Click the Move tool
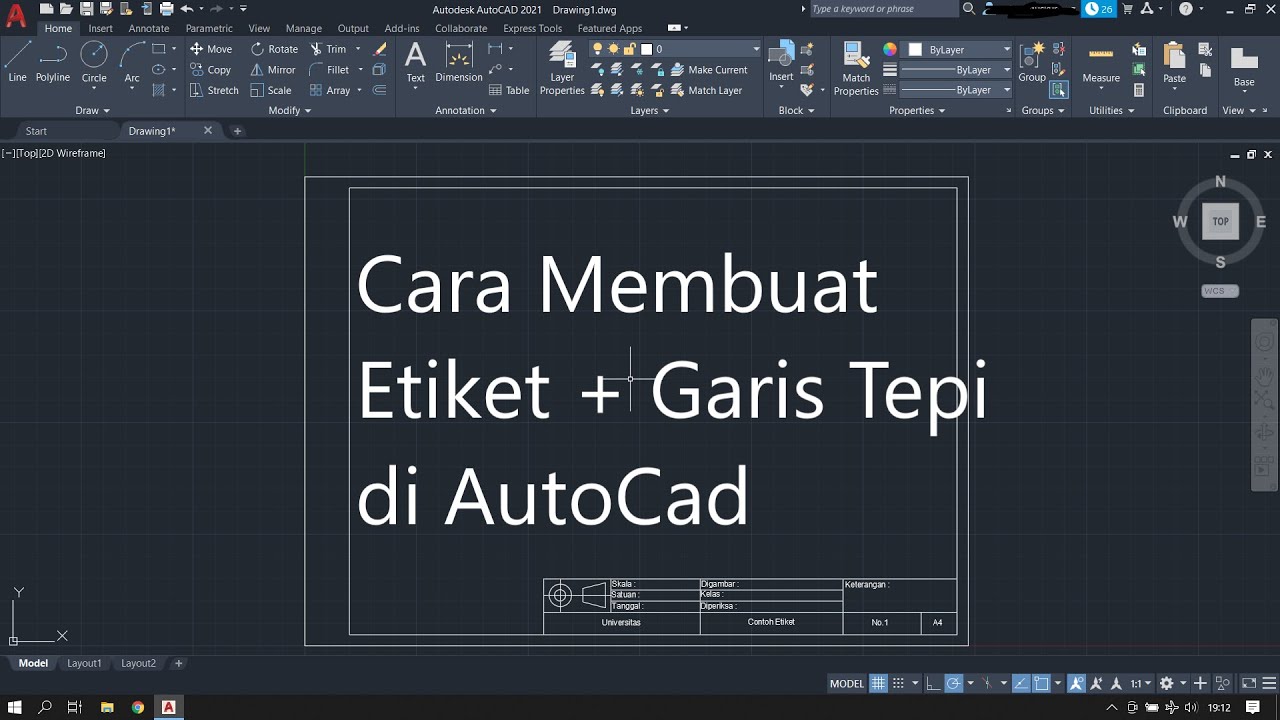Screen dimensions: 1280x720 (211, 49)
